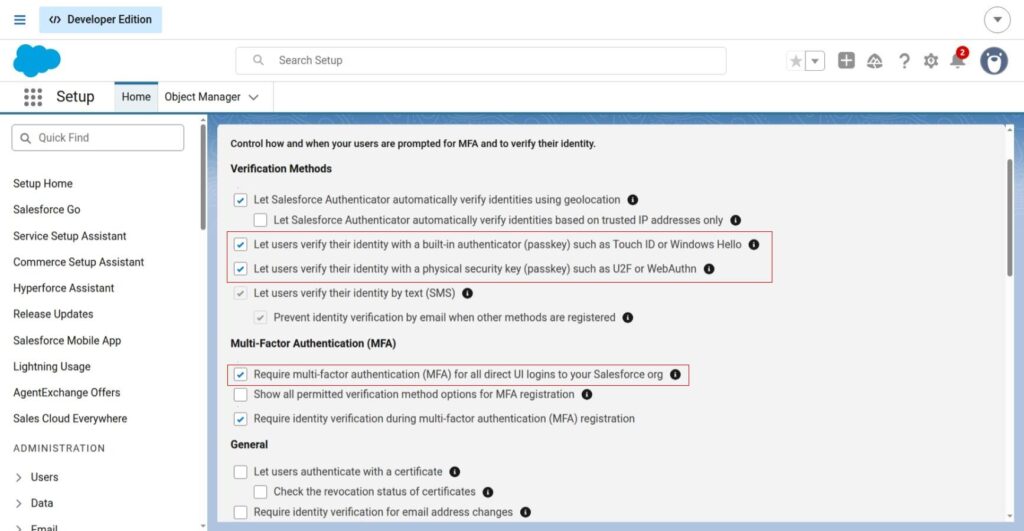
Task: Click the favorites star icon
Action: coord(795,61)
